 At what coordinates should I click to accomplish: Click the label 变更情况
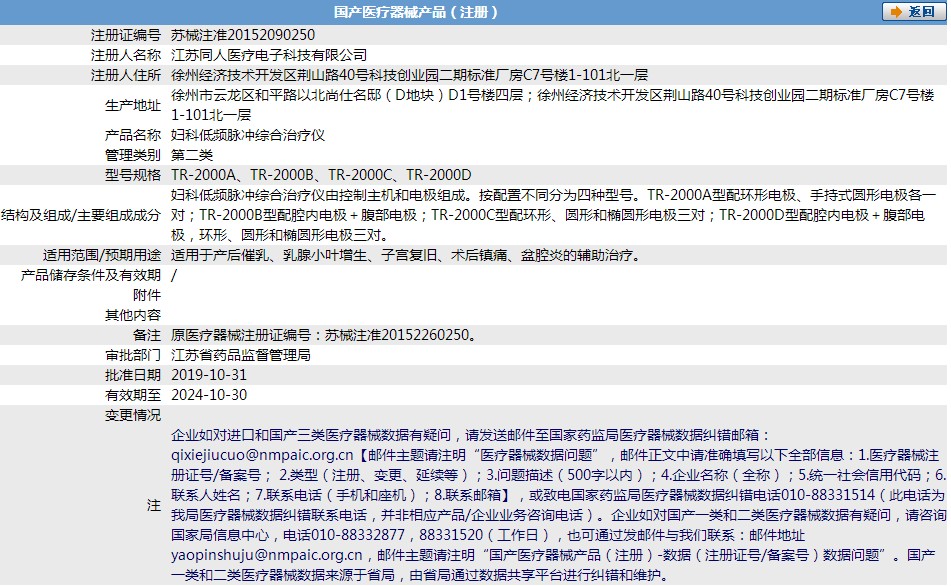[133, 415]
